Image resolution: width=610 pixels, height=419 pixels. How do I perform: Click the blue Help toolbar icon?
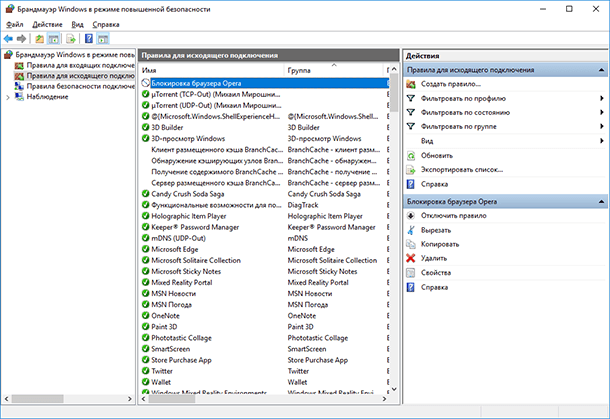pos(89,39)
